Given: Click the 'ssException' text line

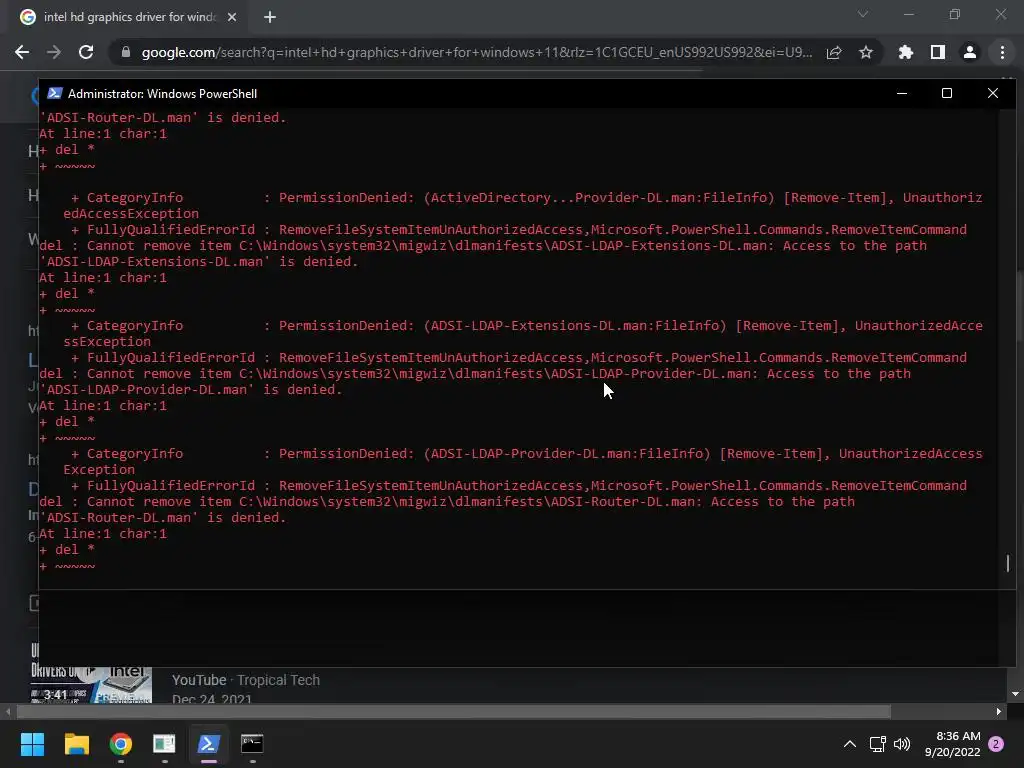Looking at the screenshot, I should point(107,342).
